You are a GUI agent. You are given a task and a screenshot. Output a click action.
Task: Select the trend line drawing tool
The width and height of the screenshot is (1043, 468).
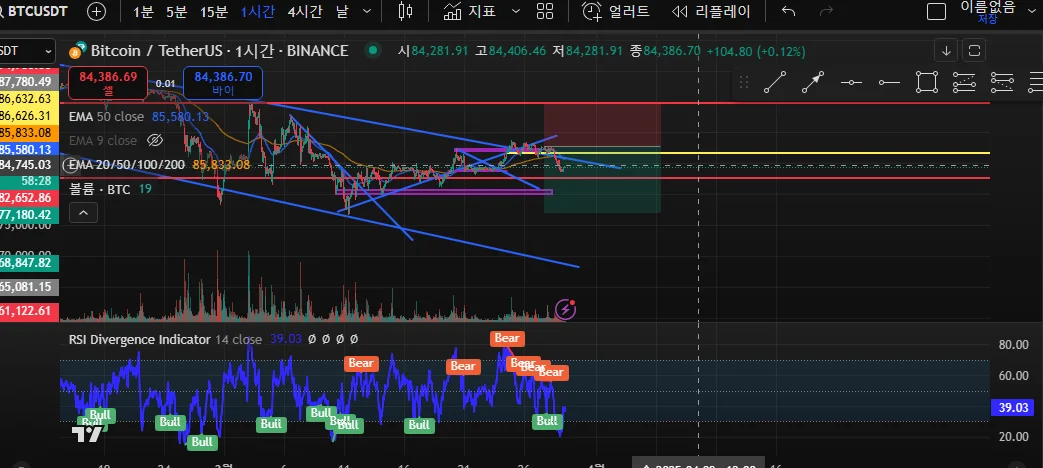(x=775, y=82)
